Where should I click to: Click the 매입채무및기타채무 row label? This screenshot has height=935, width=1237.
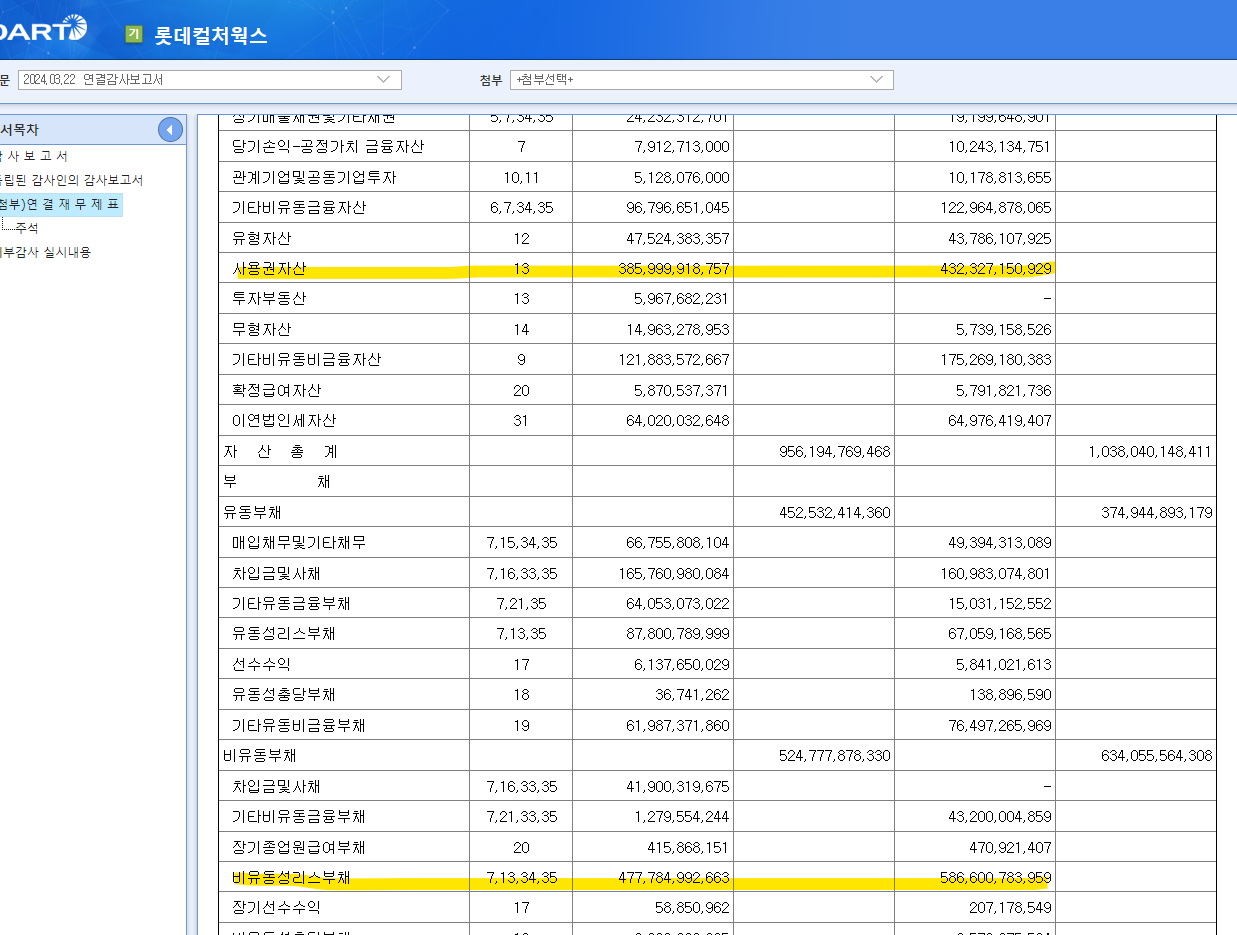click(299, 543)
